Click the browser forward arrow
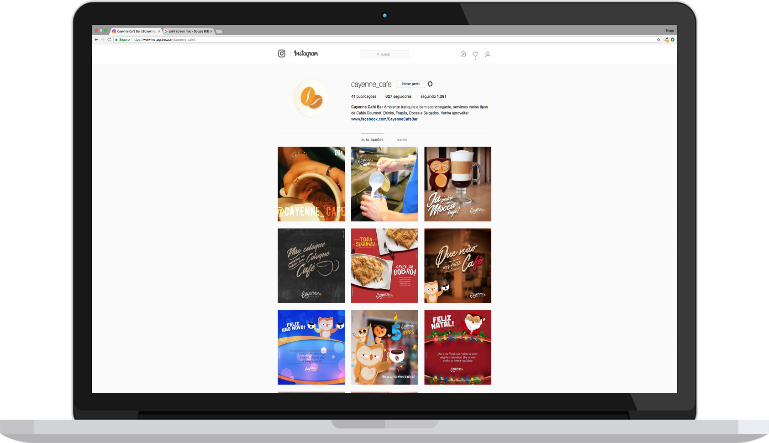The height and width of the screenshot is (443, 769). (x=103, y=39)
